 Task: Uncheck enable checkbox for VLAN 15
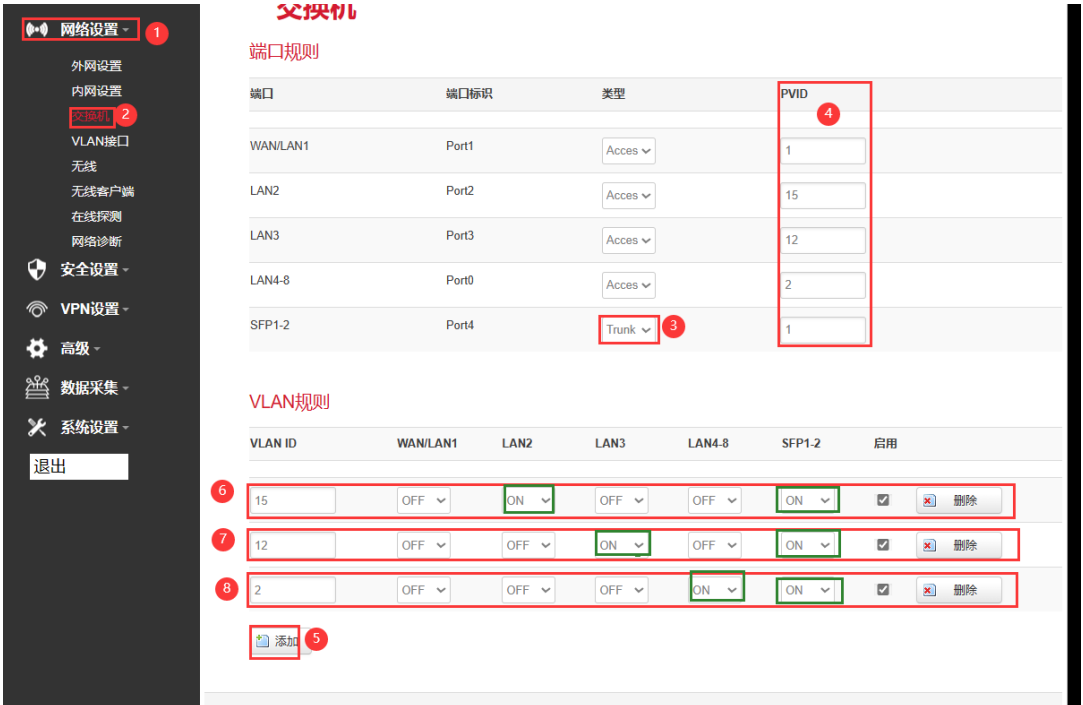tap(883, 500)
